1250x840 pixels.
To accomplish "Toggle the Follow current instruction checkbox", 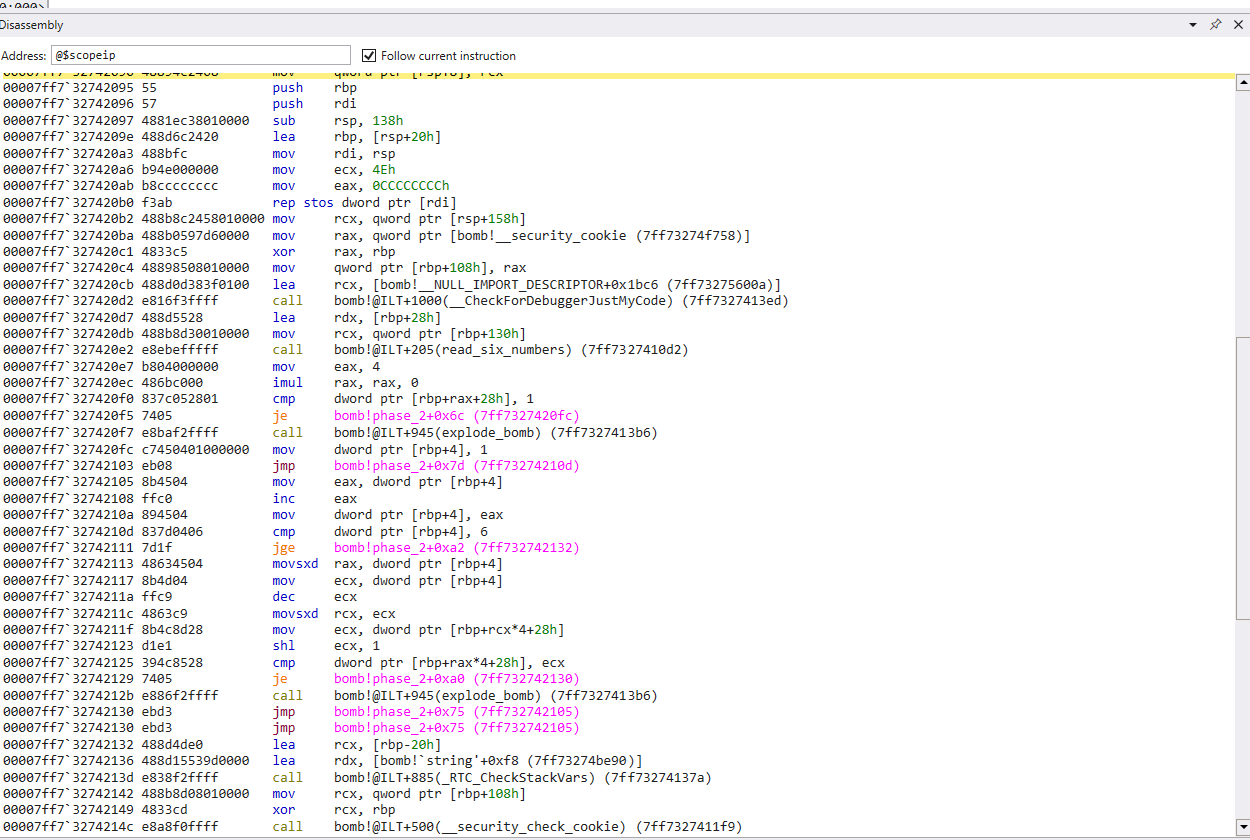I will click(x=369, y=56).
